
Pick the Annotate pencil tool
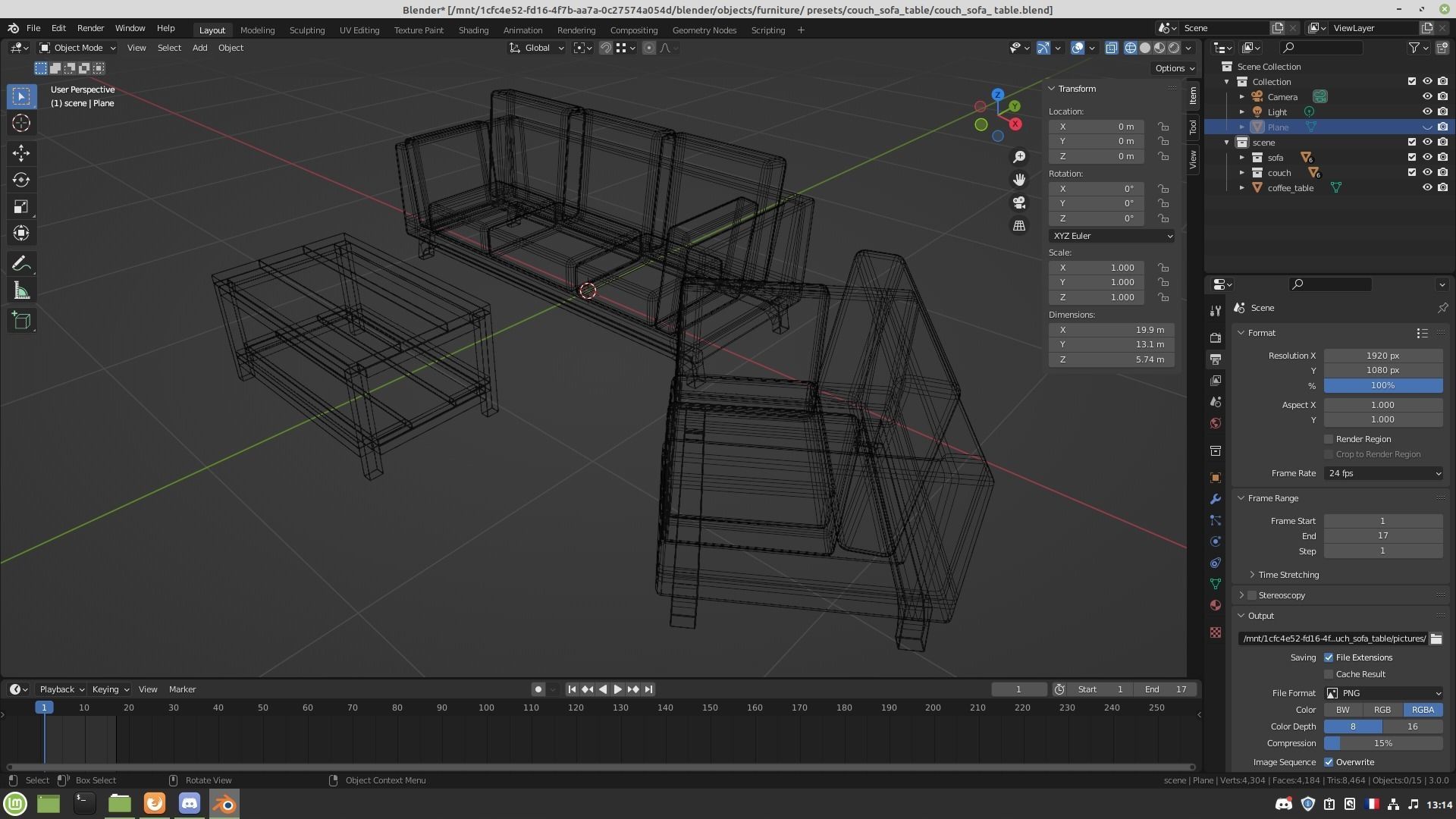pyautogui.click(x=21, y=264)
